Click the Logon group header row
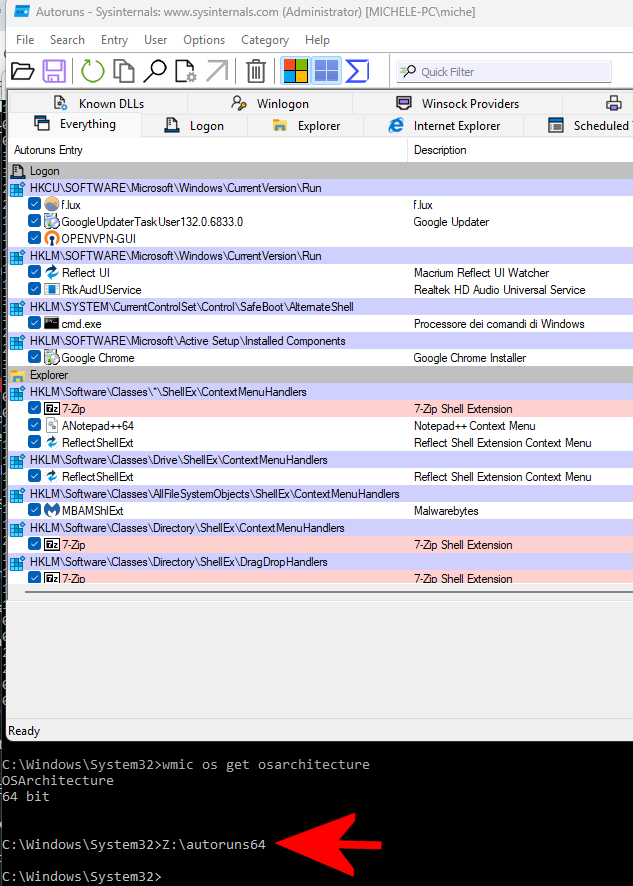 321,171
